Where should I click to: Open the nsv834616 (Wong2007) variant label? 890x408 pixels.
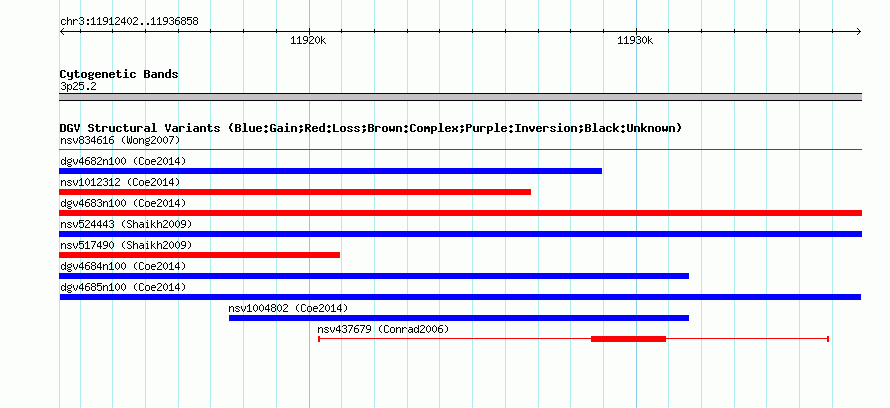click(x=120, y=140)
